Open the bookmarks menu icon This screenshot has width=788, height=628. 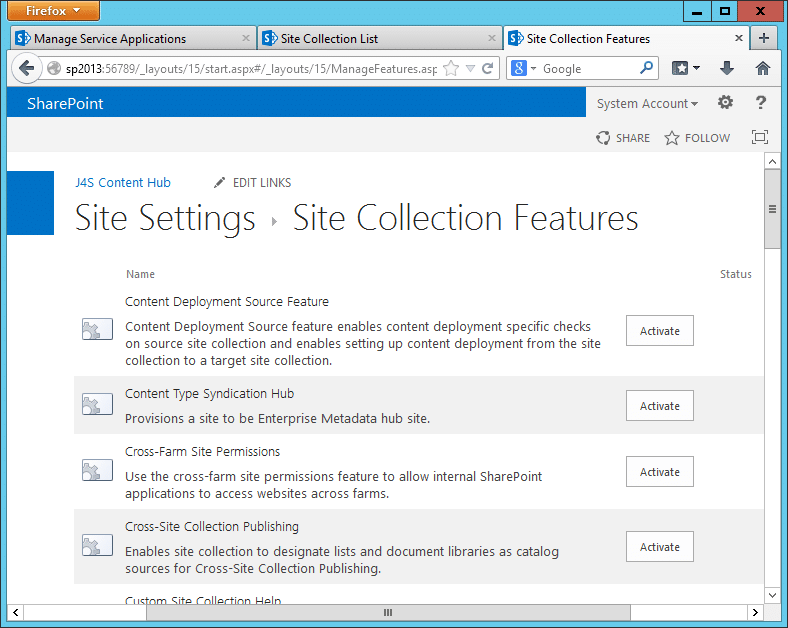point(680,68)
